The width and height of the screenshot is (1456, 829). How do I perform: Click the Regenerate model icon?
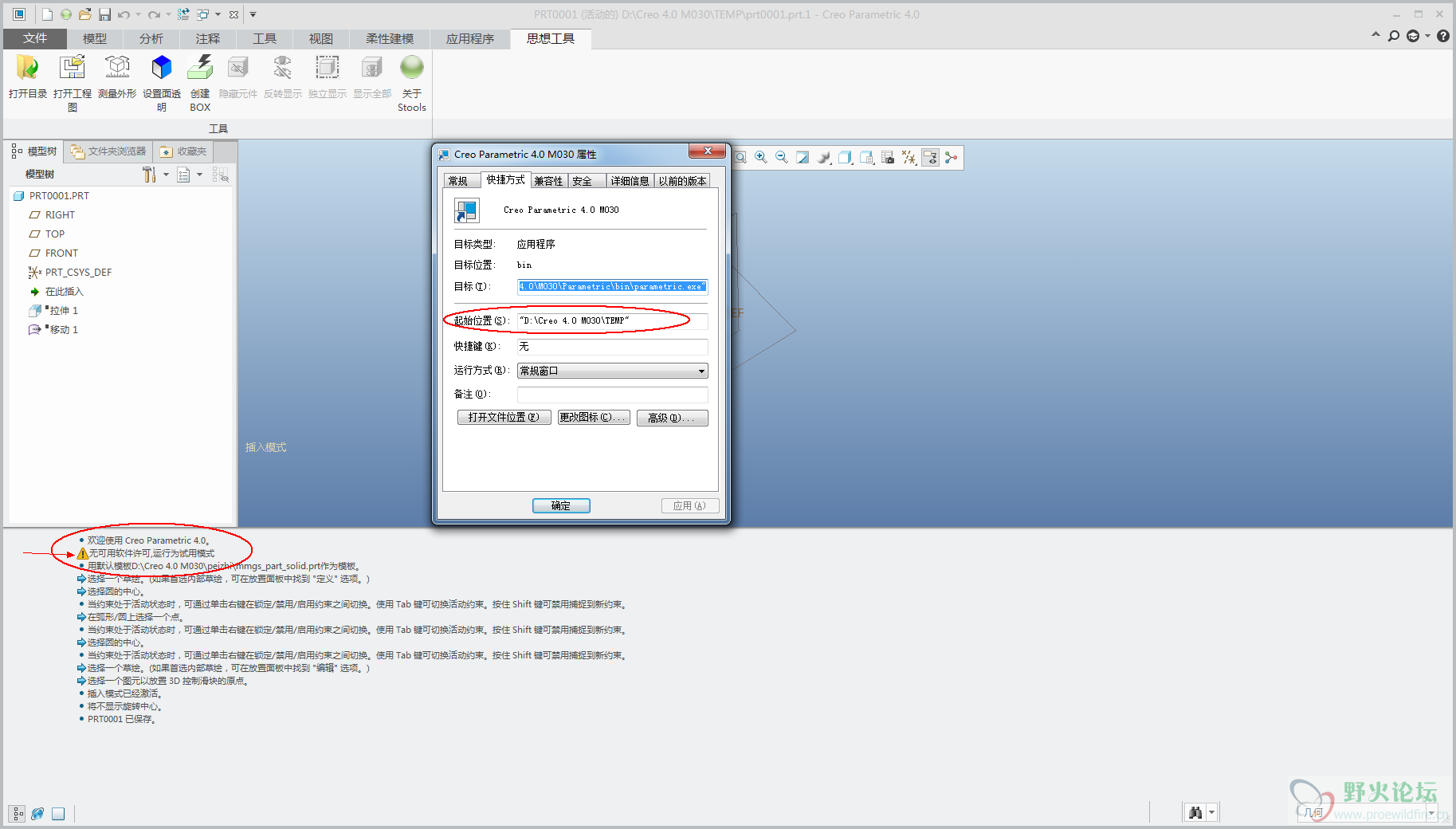click(x=183, y=14)
